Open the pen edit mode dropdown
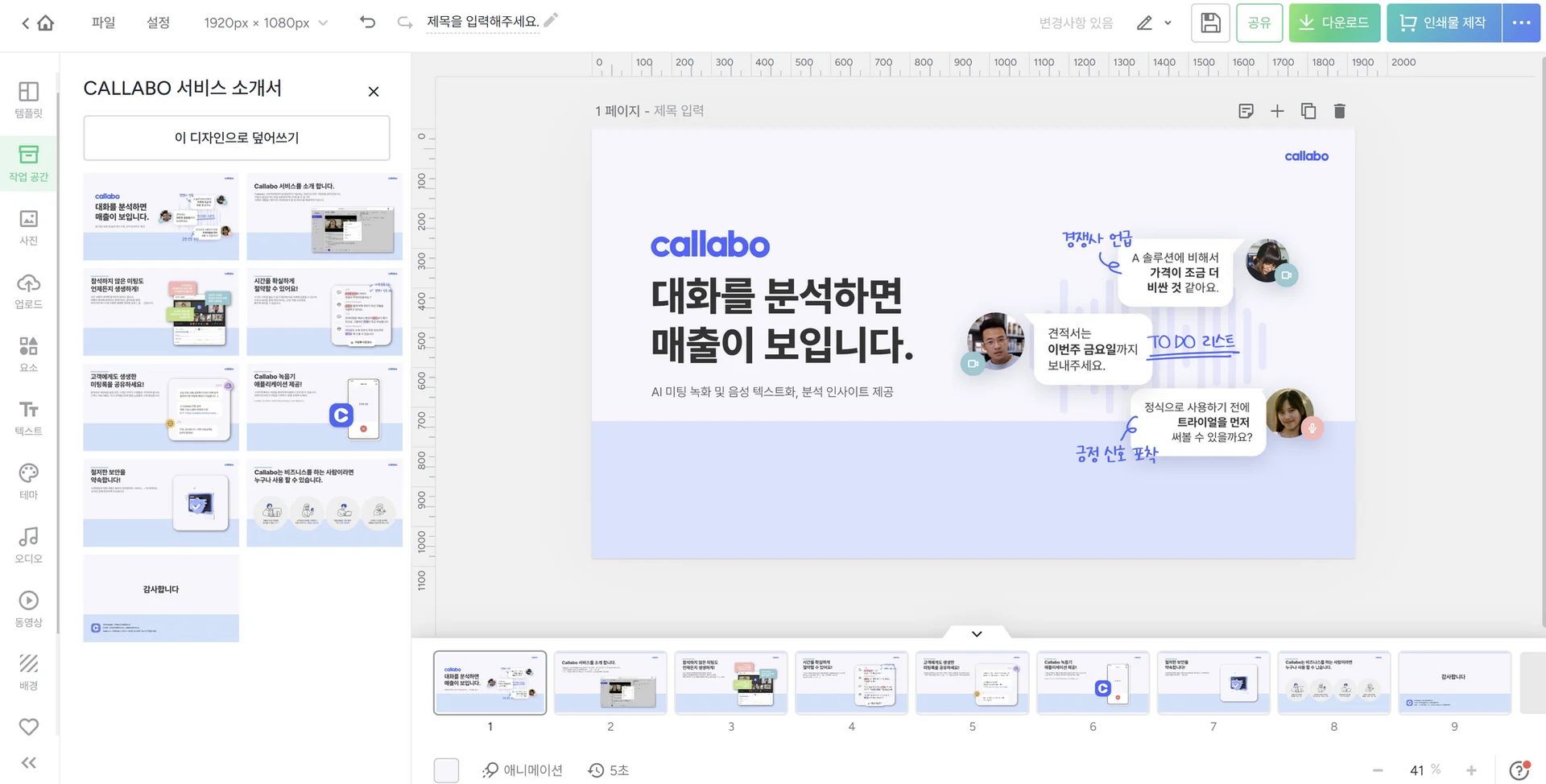 click(x=1153, y=23)
